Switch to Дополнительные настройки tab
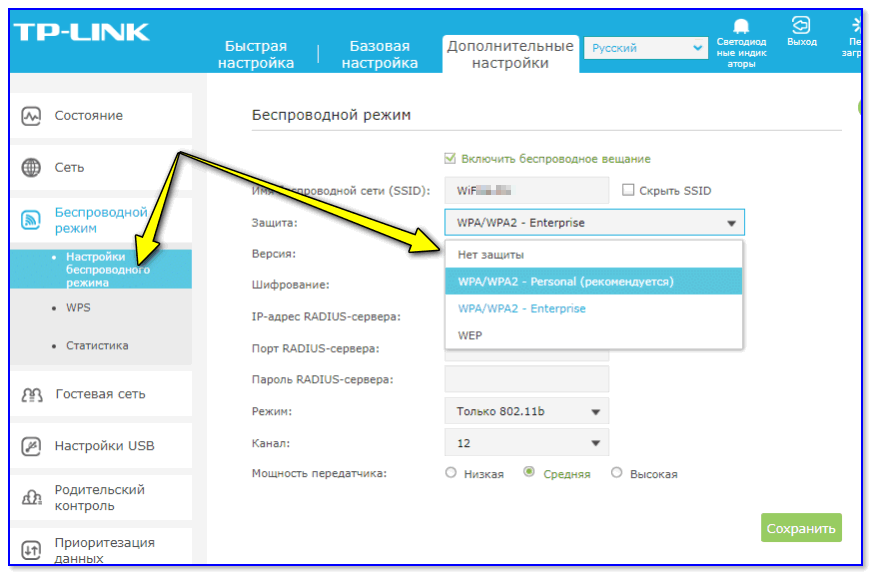Image resolution: width=871 pixels, height=574 pixels. click(510, 54)
